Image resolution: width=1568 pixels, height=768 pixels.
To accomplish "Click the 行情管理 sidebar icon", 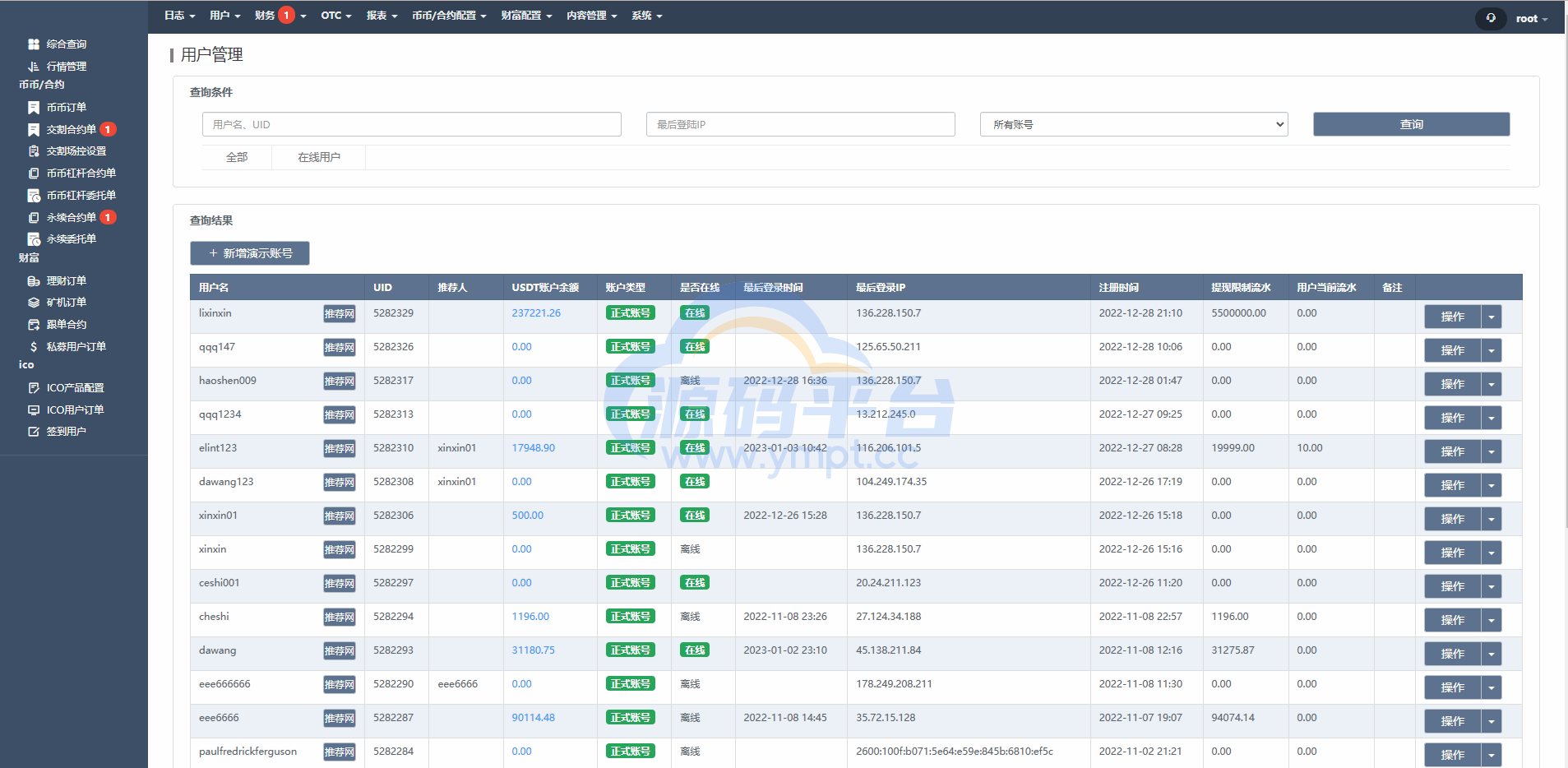I will coord(34,67).
